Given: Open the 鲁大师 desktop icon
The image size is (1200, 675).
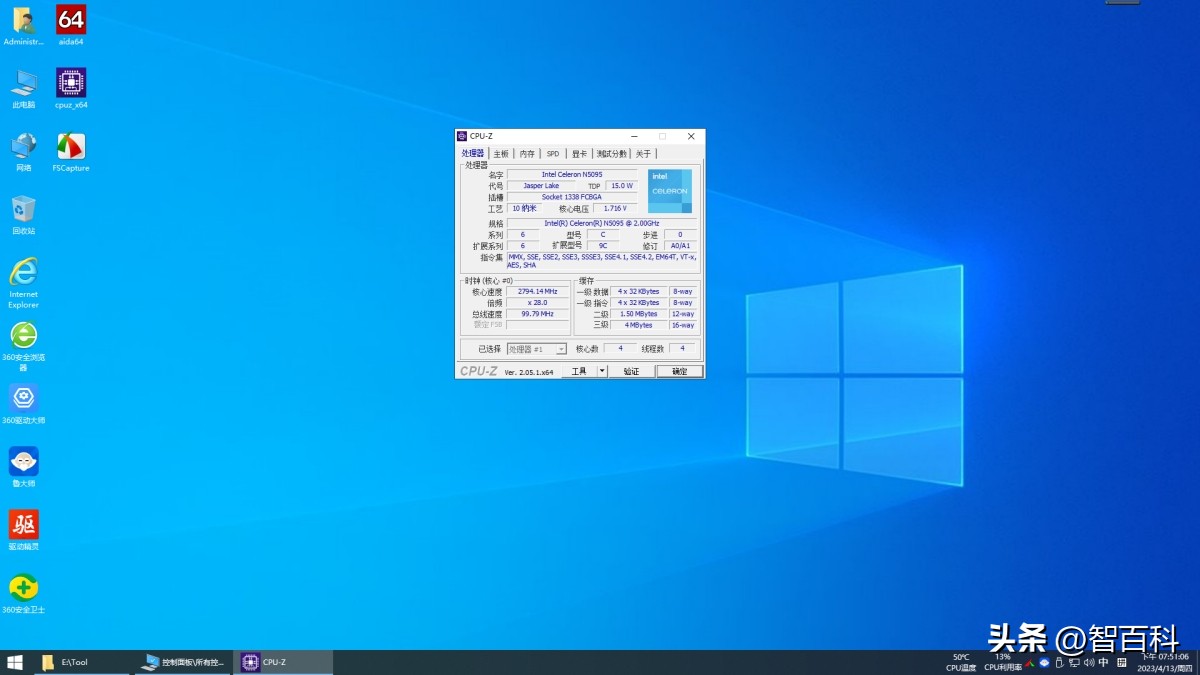Looking at the screenshot, I should (x=24, y=461).
